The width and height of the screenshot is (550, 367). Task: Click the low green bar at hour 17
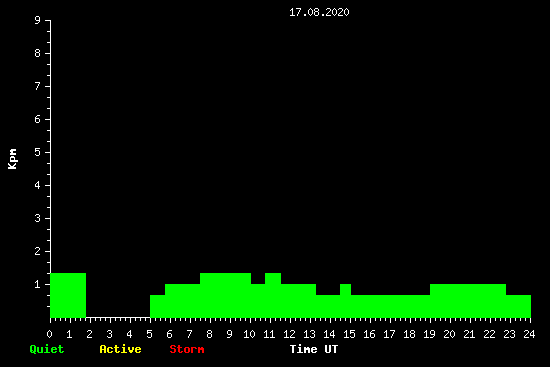[x=390, y=306]
